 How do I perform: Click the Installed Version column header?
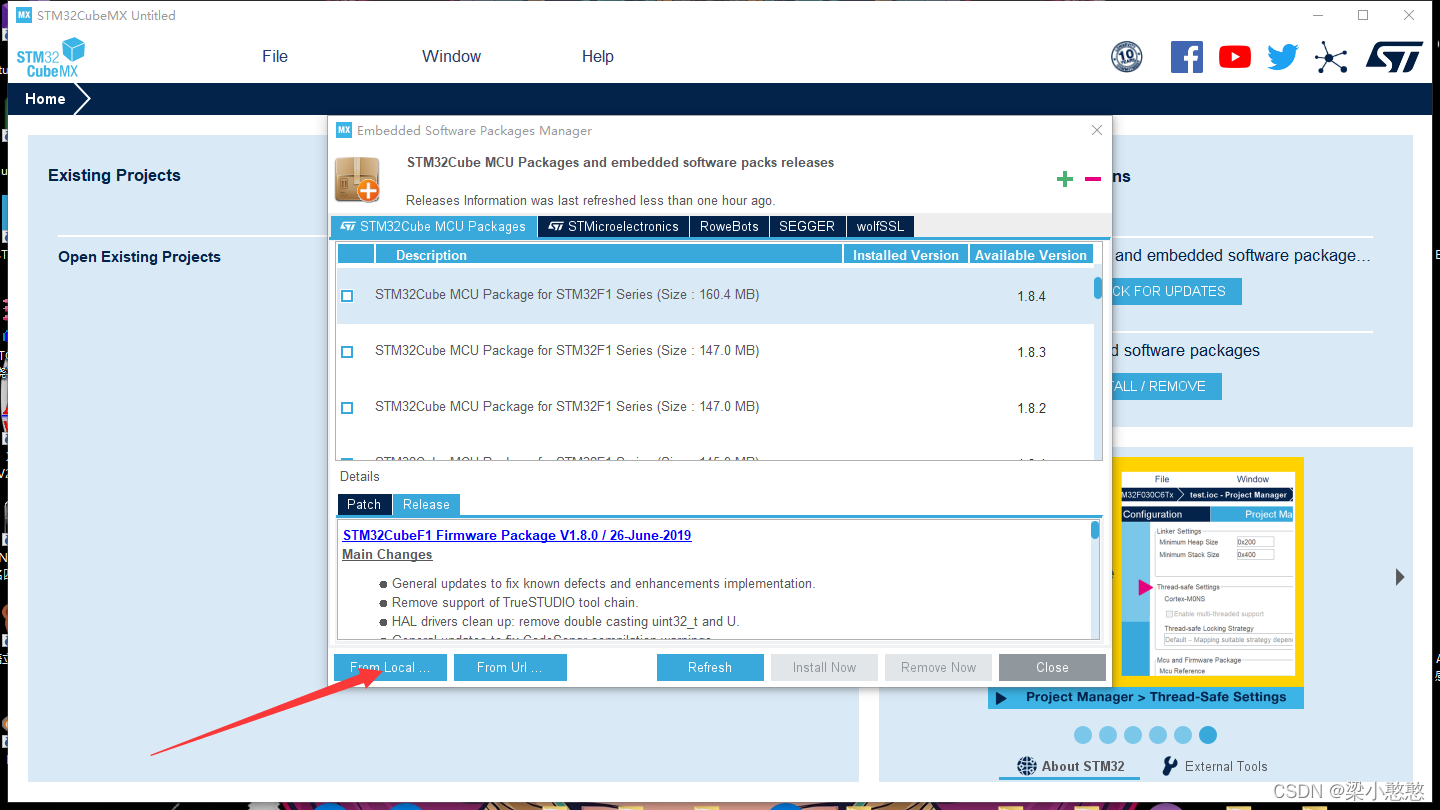[x=906, y=255]
